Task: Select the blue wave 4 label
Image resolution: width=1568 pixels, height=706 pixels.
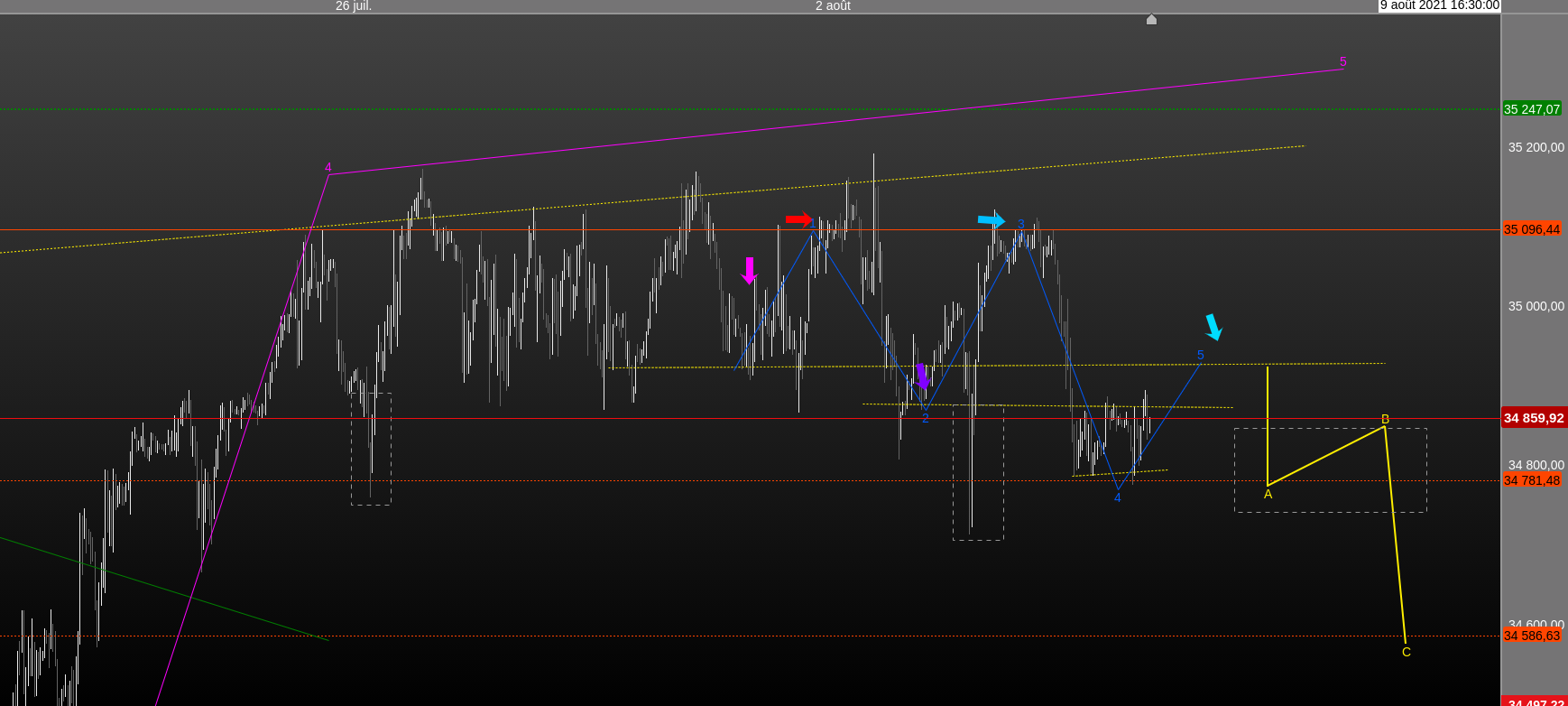Action: [1118, 497]
